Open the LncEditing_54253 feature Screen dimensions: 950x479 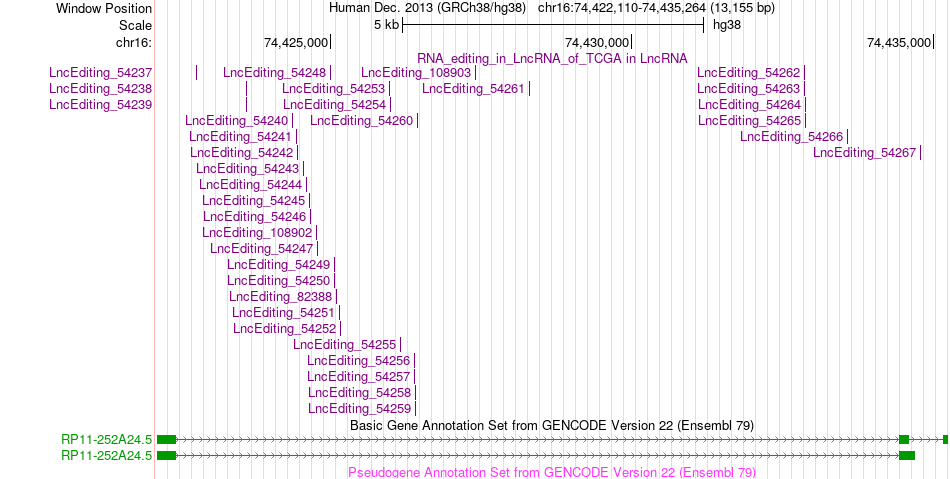tap(334, 88)
